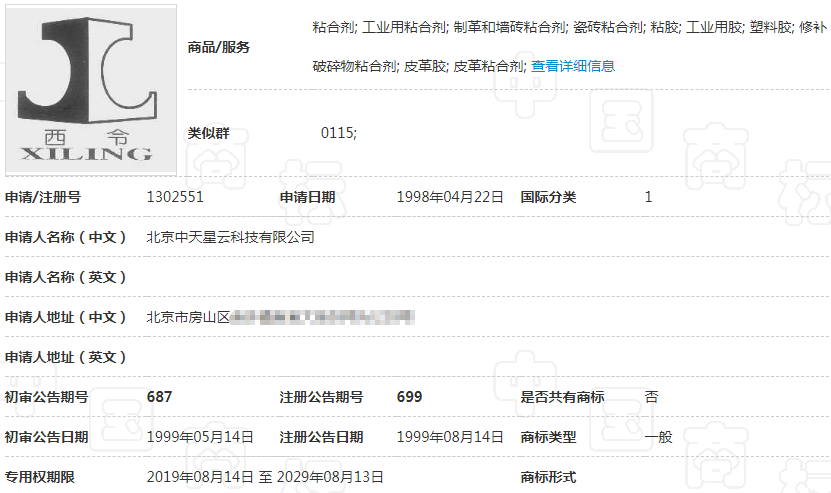Click the trademark type value 一般
Image resolution: width=831 pixels, height=493 pixels.
(658, 437)
